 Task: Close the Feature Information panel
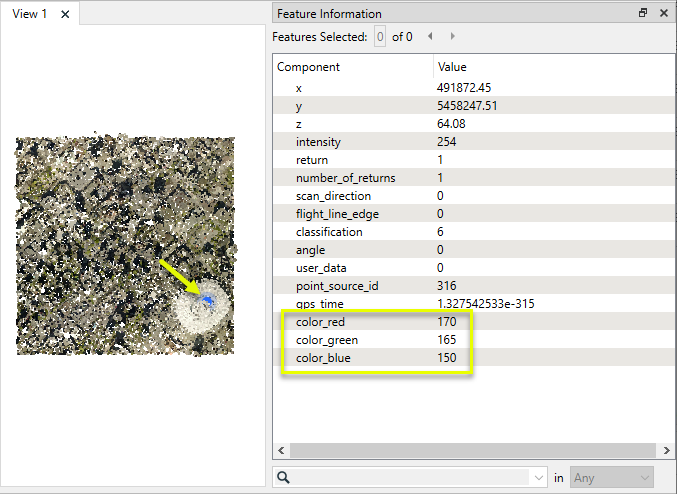(x=663, y=14)
